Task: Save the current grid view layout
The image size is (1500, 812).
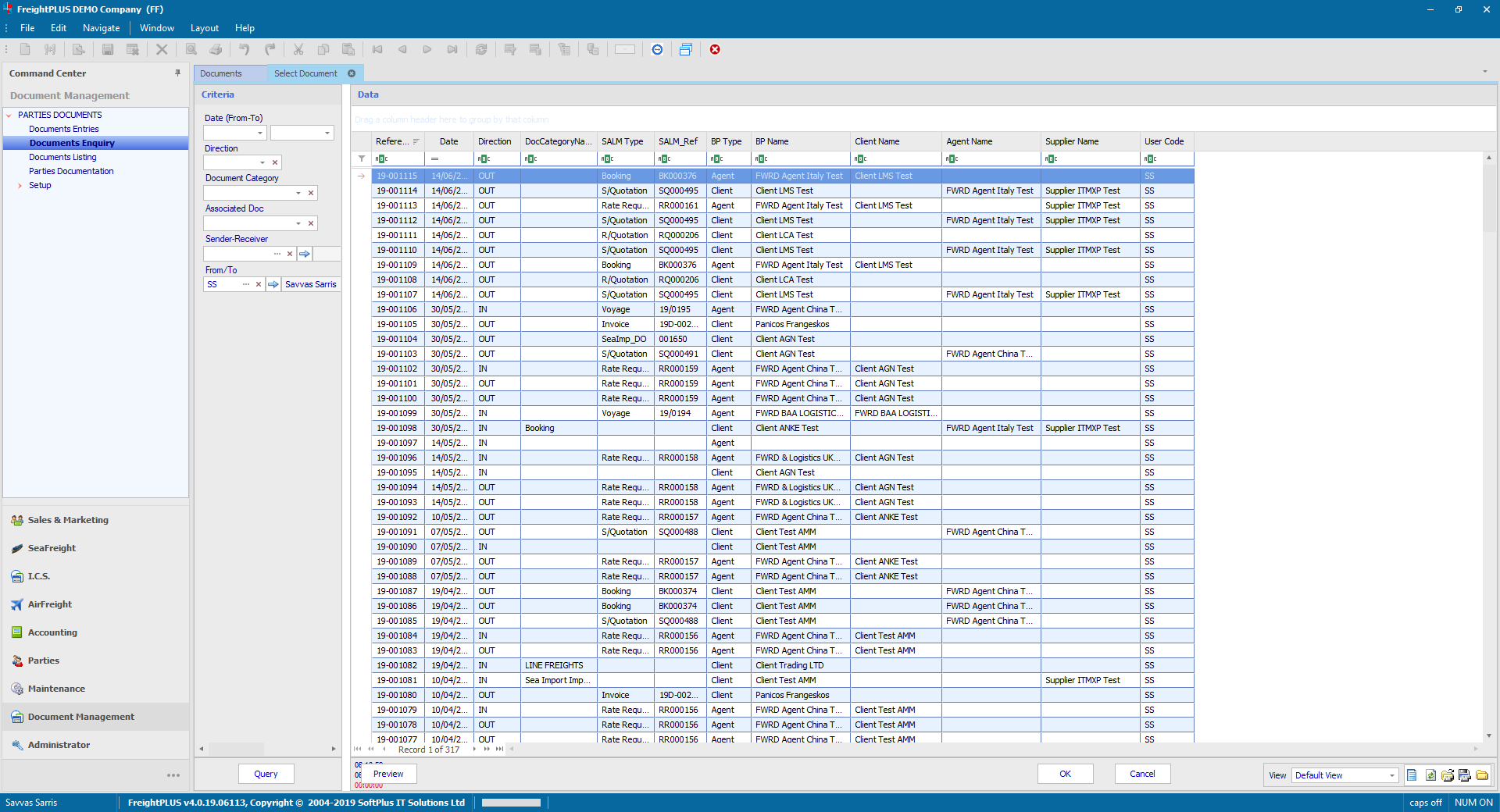Action: (1463, 775)
